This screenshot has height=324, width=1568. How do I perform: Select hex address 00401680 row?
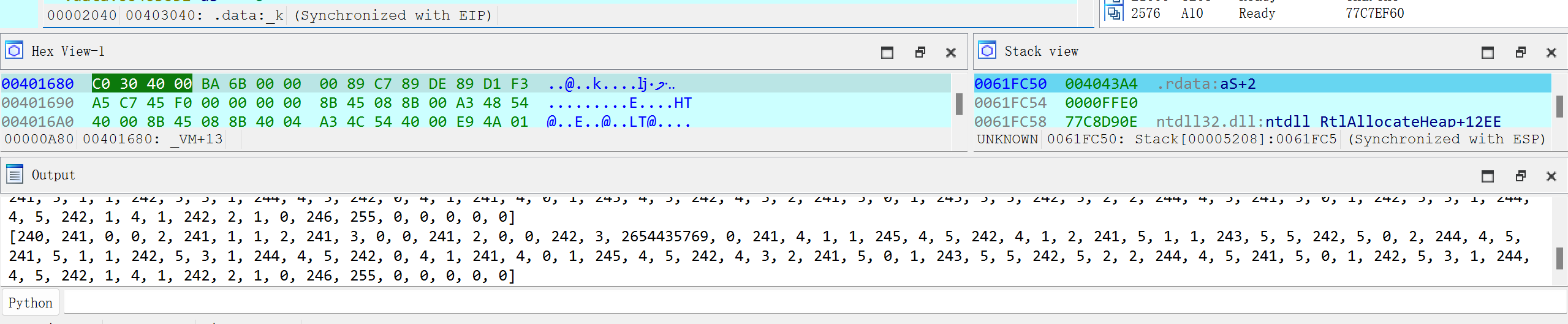37,84
